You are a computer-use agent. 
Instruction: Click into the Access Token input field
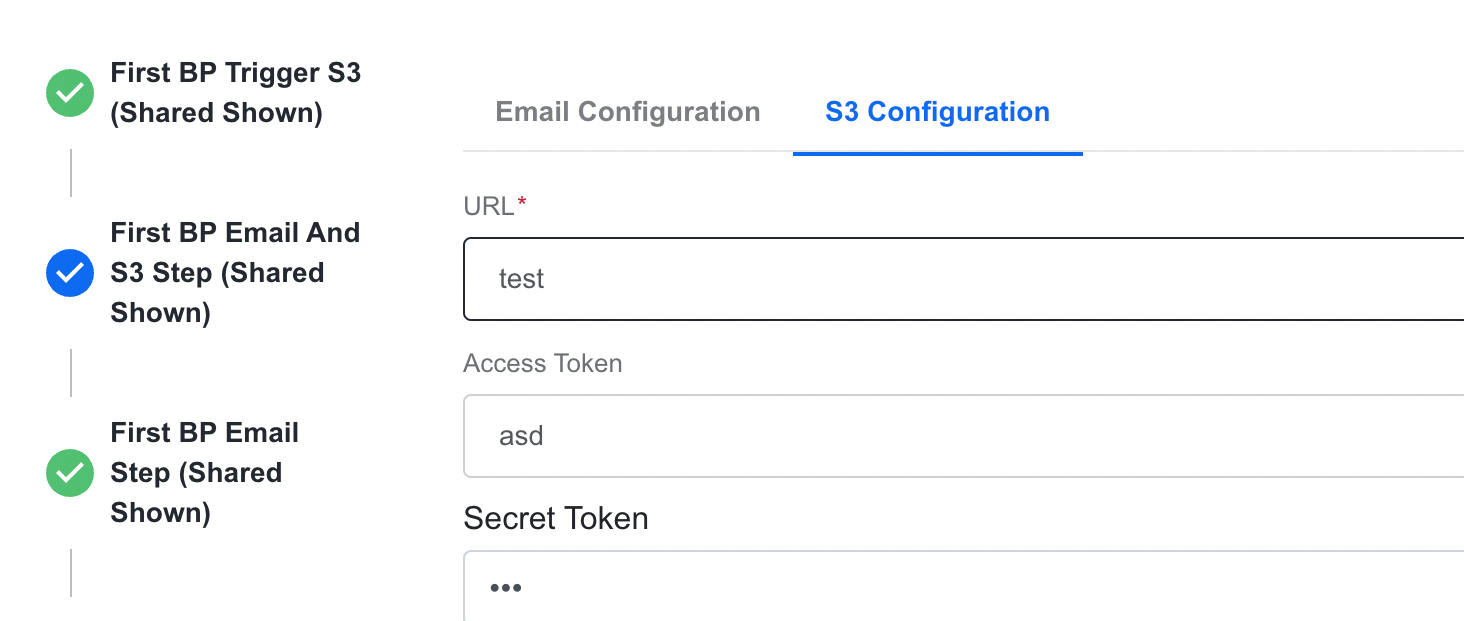click(964, 436)
